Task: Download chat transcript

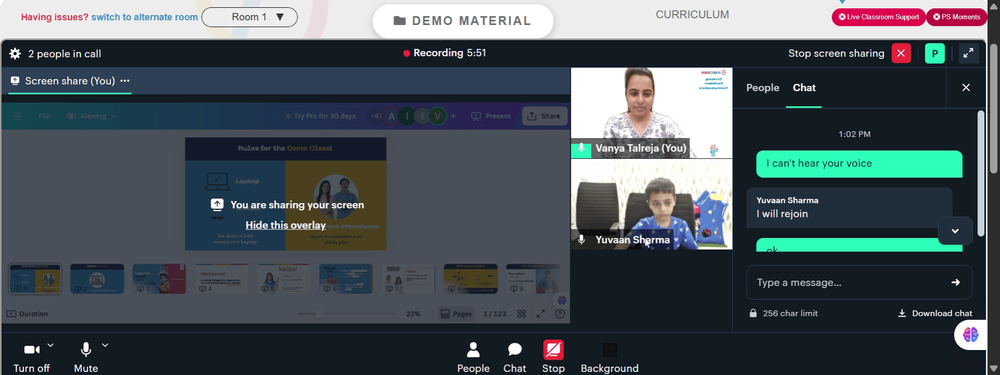Action: click(x=935, y=313)
